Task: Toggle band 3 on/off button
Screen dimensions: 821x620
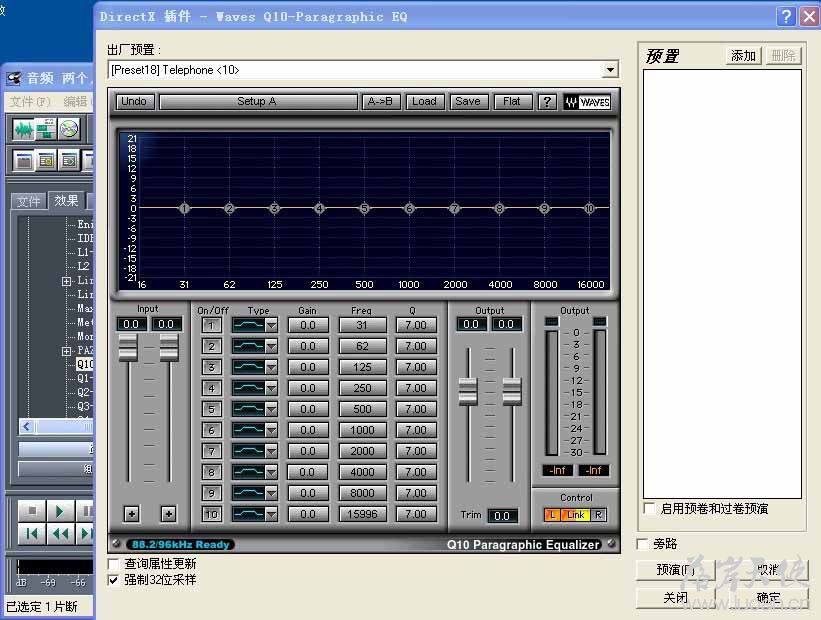Action: [211, 367]
